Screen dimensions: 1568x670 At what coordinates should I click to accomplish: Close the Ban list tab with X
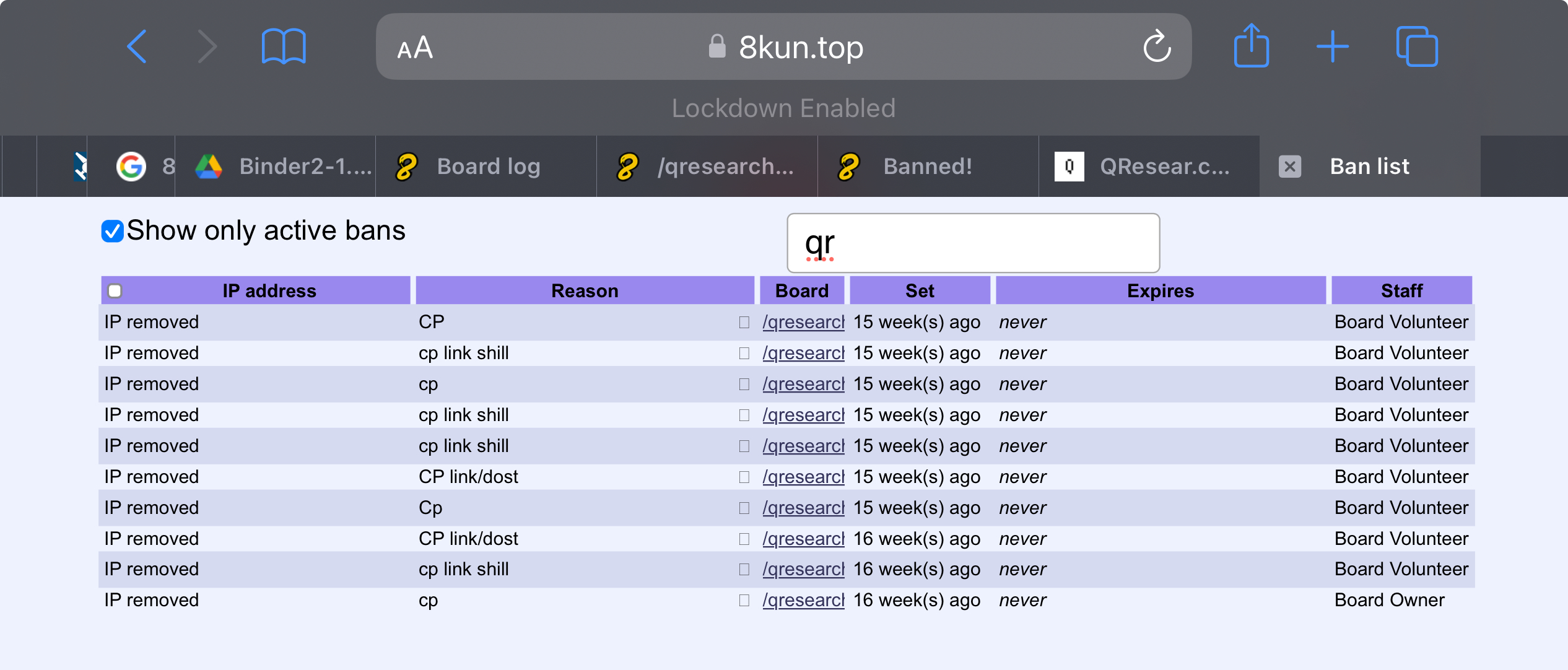[1290, 167]
